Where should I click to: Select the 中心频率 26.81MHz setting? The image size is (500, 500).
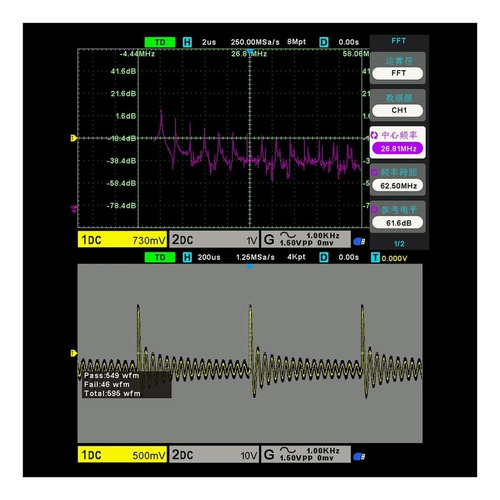point(398,142)
